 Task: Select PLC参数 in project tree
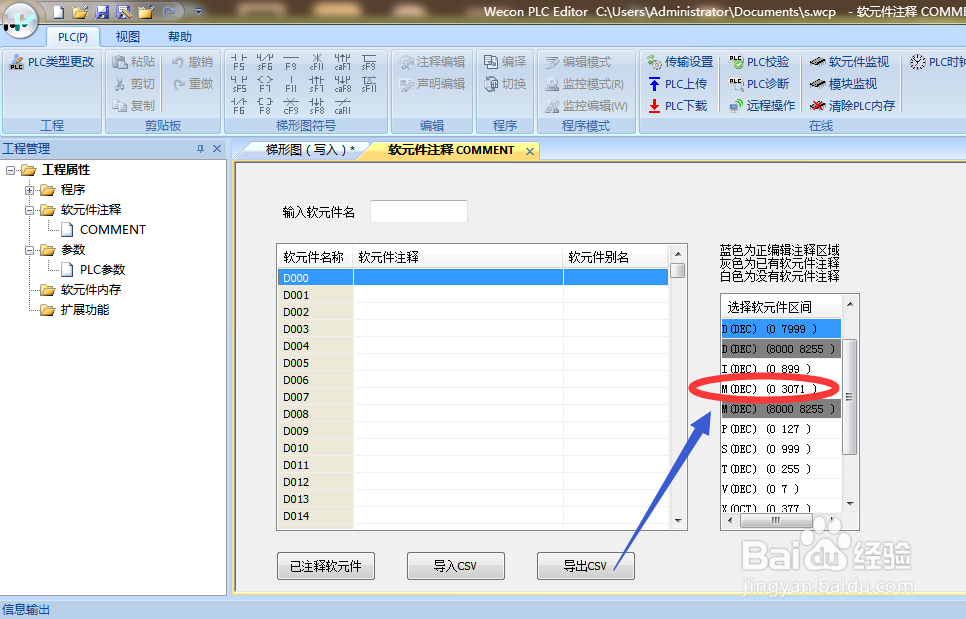[x=93, y=270]
